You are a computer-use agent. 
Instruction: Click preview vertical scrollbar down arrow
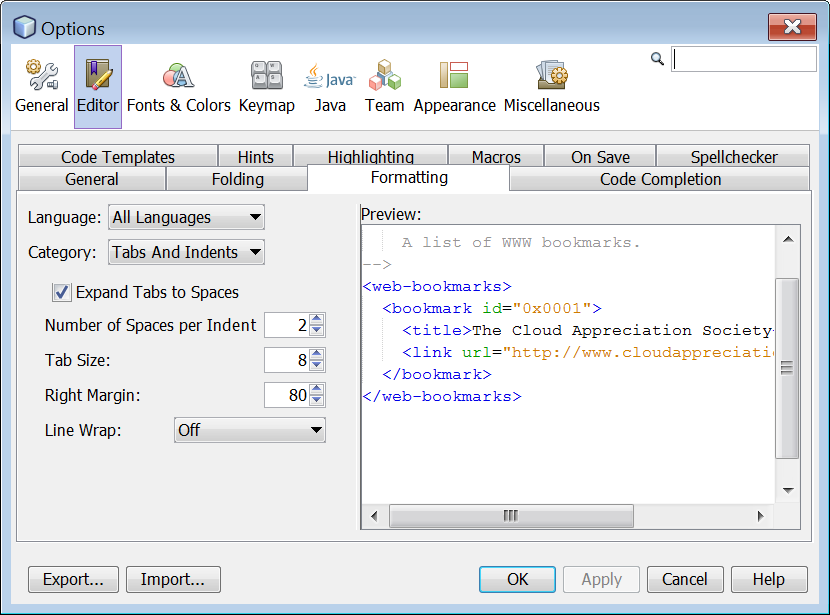(788, 490)
